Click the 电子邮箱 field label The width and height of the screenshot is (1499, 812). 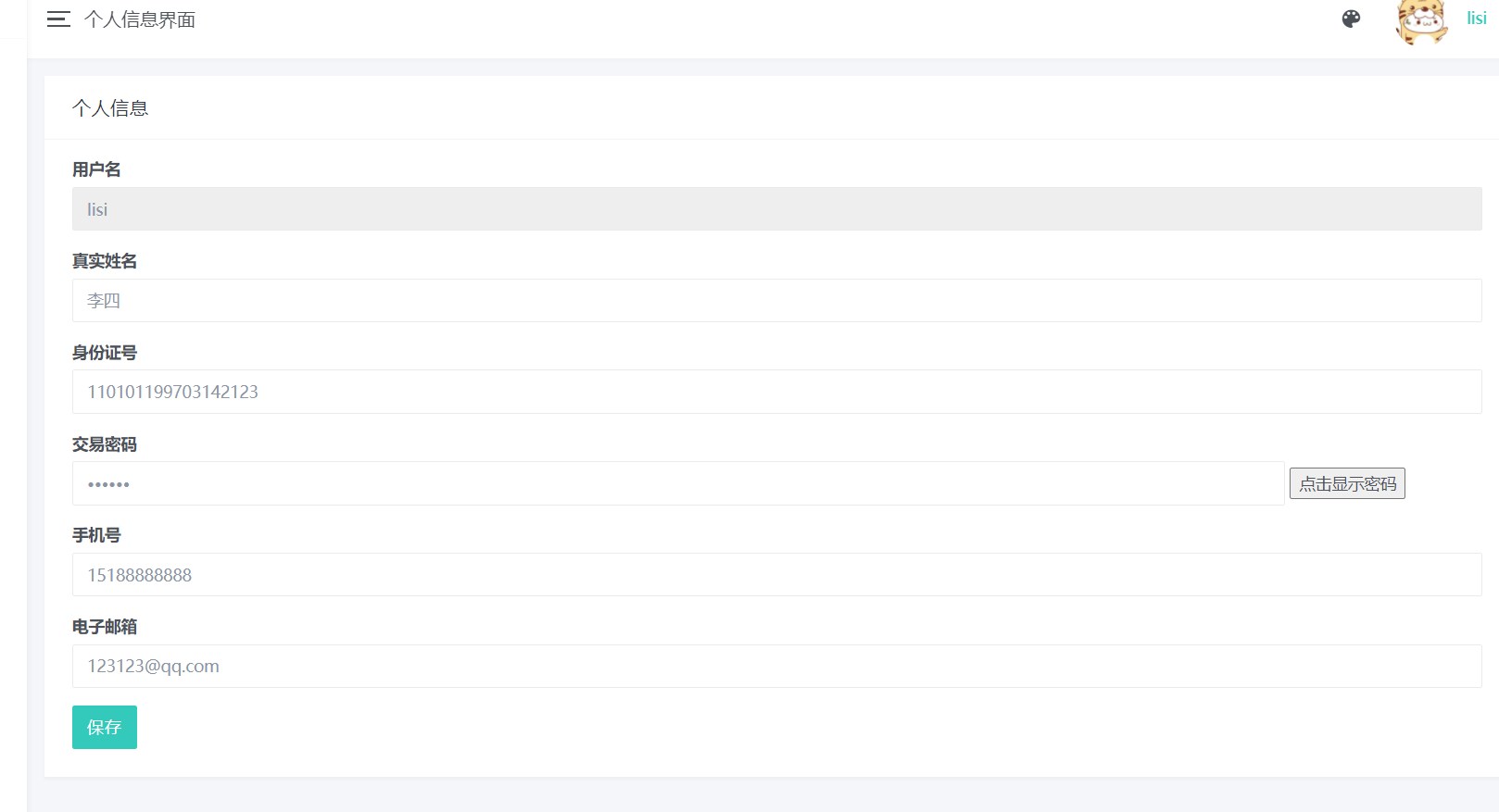coord(105,627)
